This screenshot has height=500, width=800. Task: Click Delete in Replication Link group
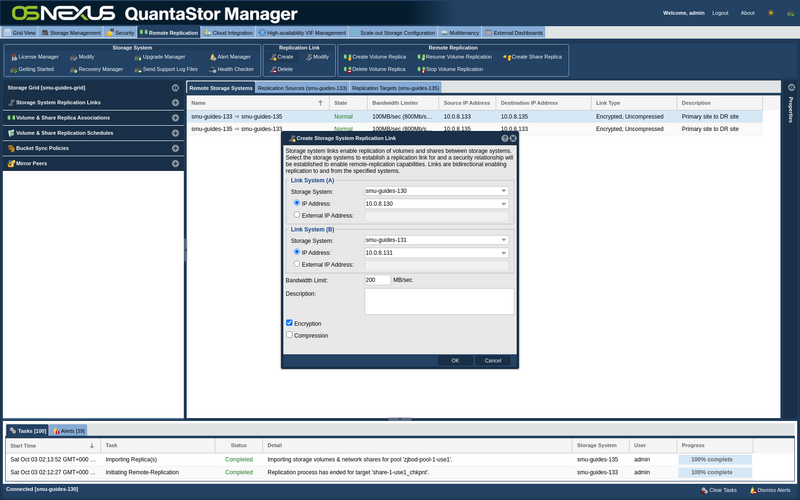(282, 69)
